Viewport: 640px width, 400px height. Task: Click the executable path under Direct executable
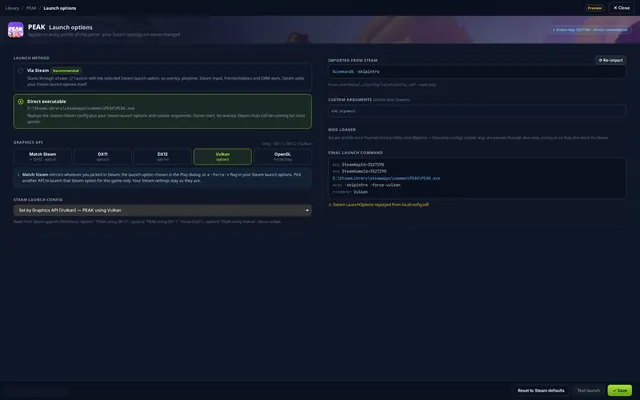point(81,108)
